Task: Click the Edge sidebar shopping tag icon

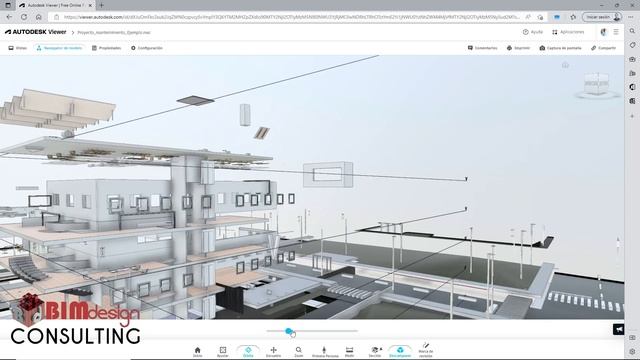Action: 632,45
